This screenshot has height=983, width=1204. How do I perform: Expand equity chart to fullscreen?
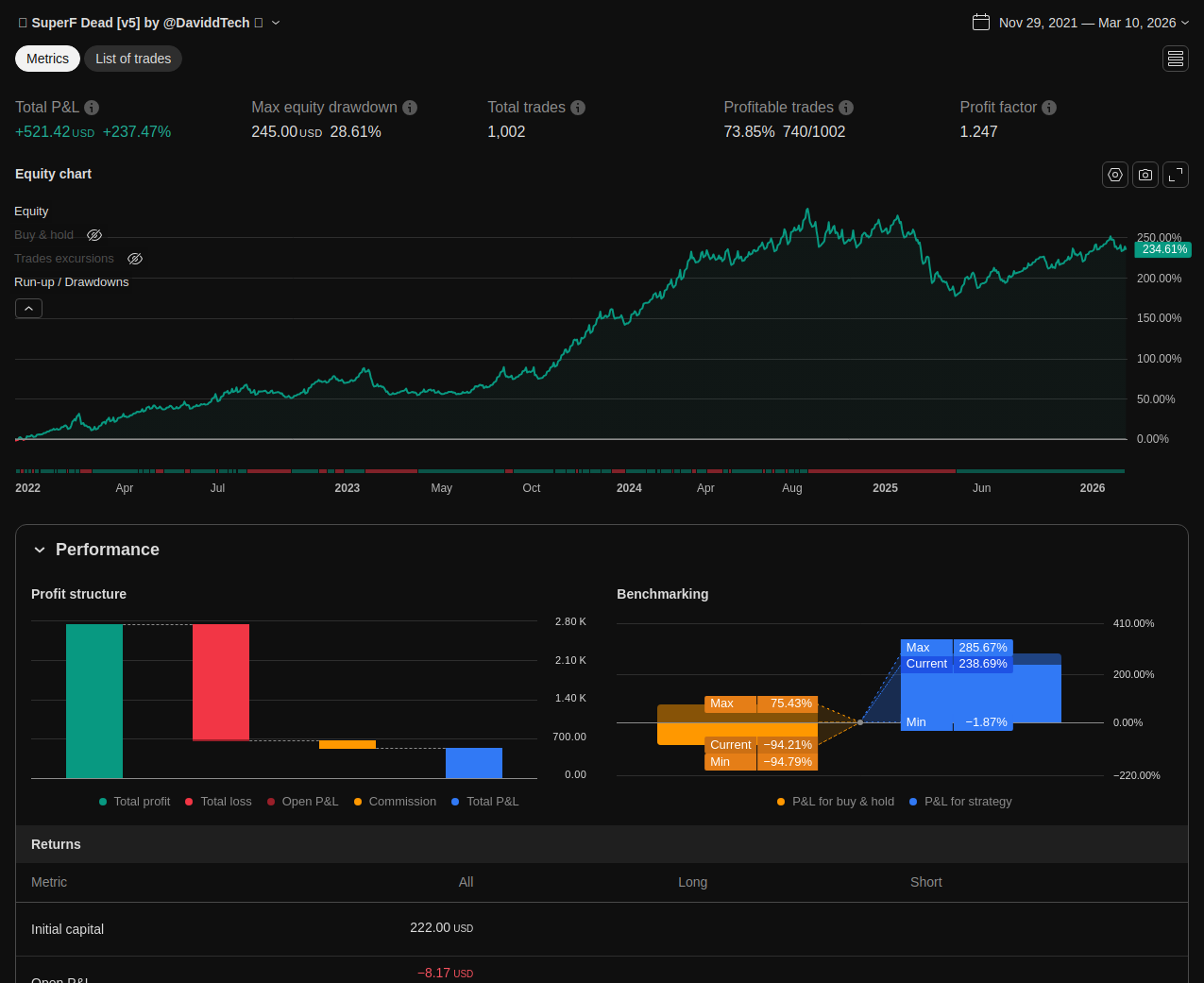click(x=1176, y=175)
